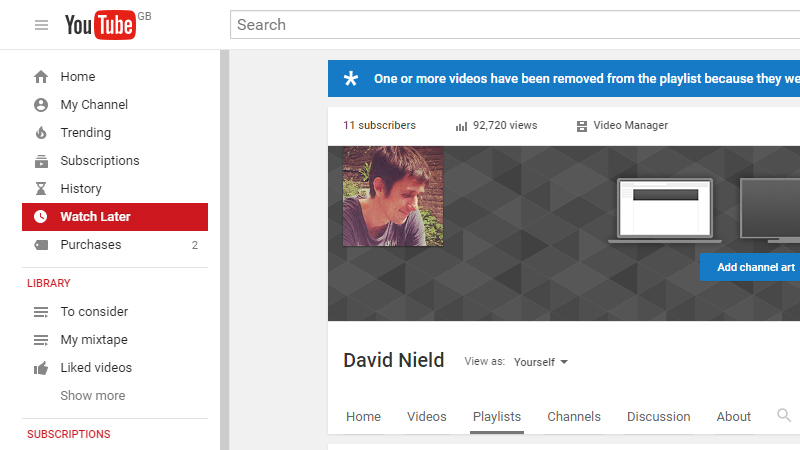This screenshot has height=450, width=800.
Task: Open Purchases in the sidebar
Action: coord(115,245)
